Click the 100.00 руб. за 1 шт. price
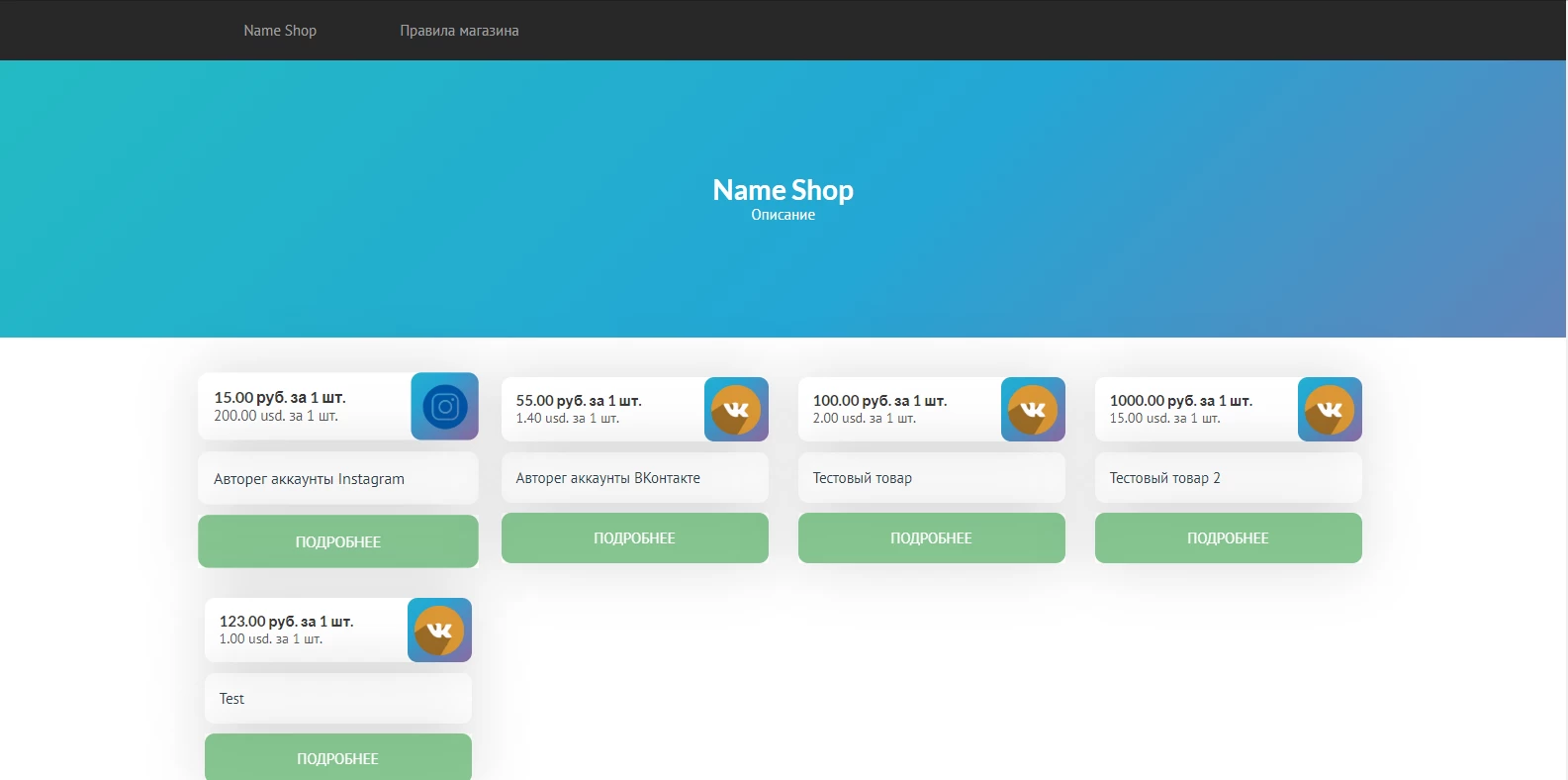This screenshot has width=1568, height=780. tap(880, 401)
